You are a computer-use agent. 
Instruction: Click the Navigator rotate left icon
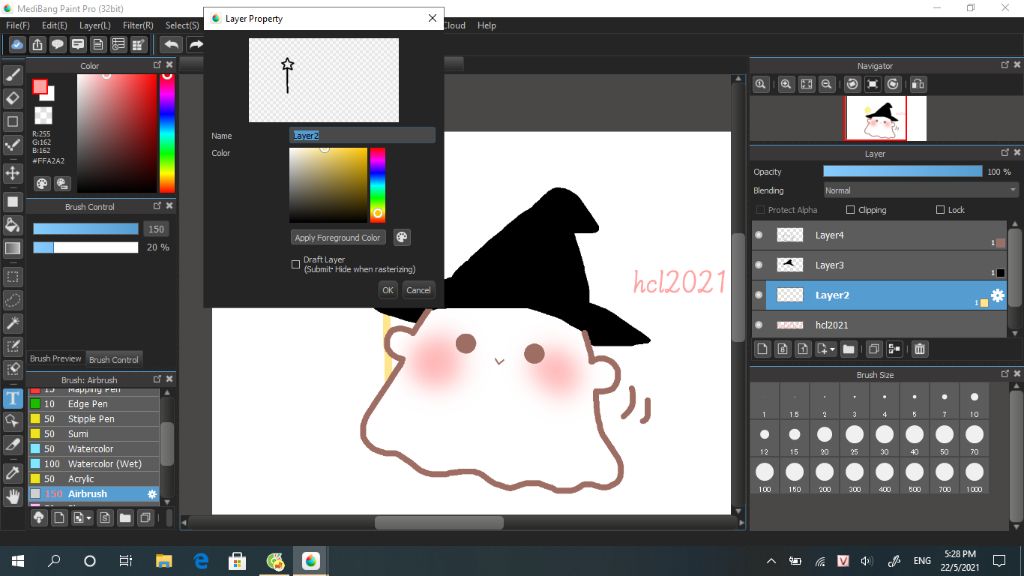click(852, 84)
